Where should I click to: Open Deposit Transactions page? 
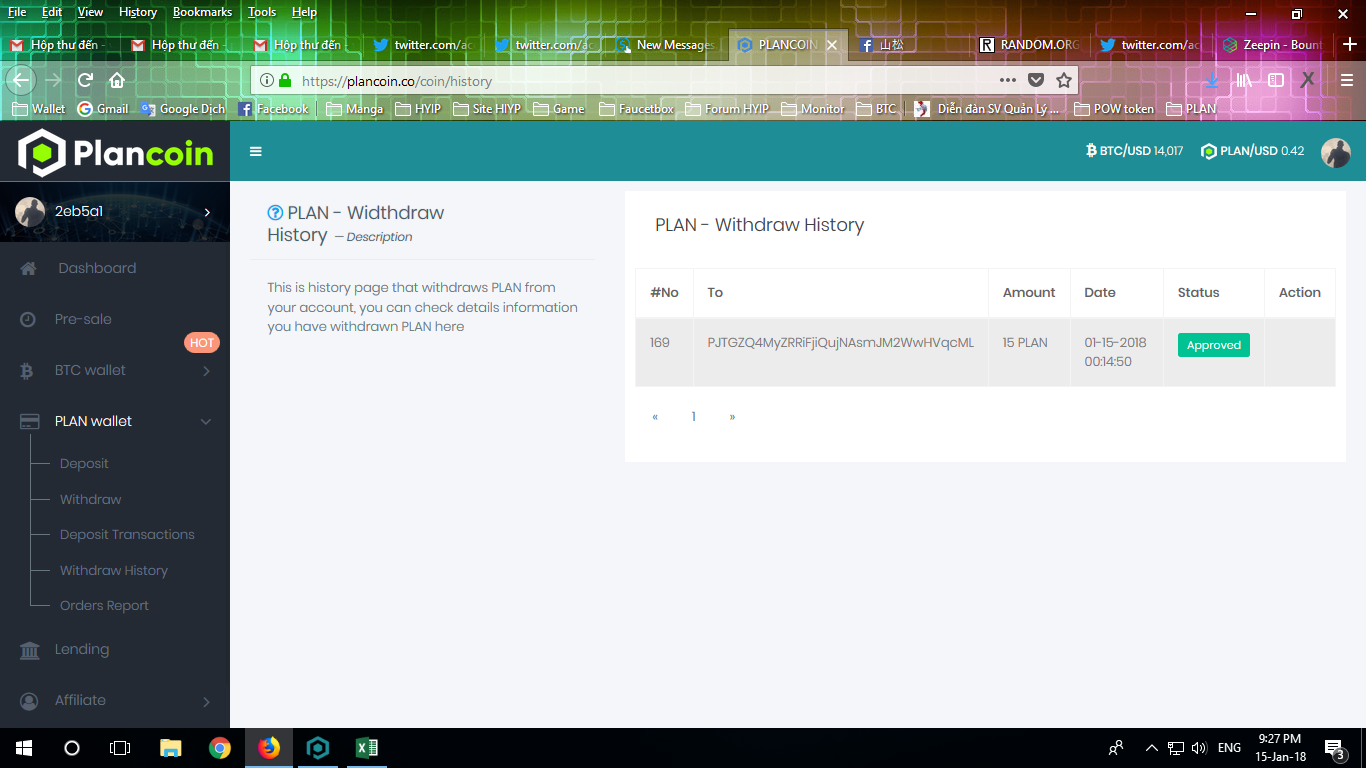[127, 534]
